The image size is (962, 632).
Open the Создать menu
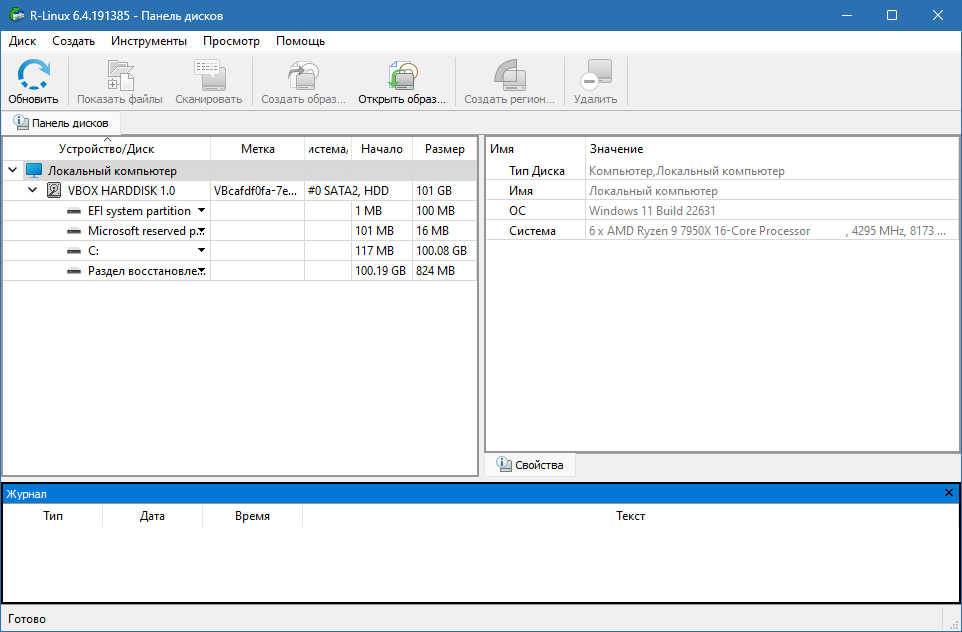pos(74,41)
